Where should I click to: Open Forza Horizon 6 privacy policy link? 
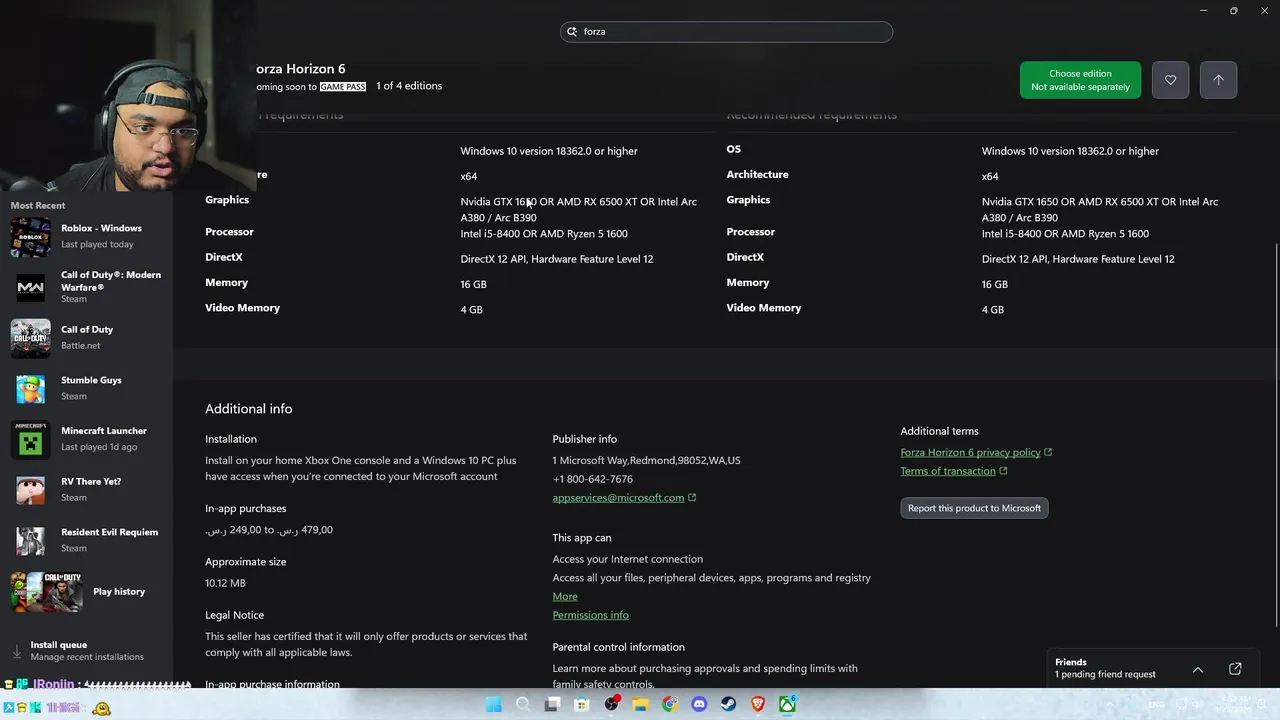(970, 452)
